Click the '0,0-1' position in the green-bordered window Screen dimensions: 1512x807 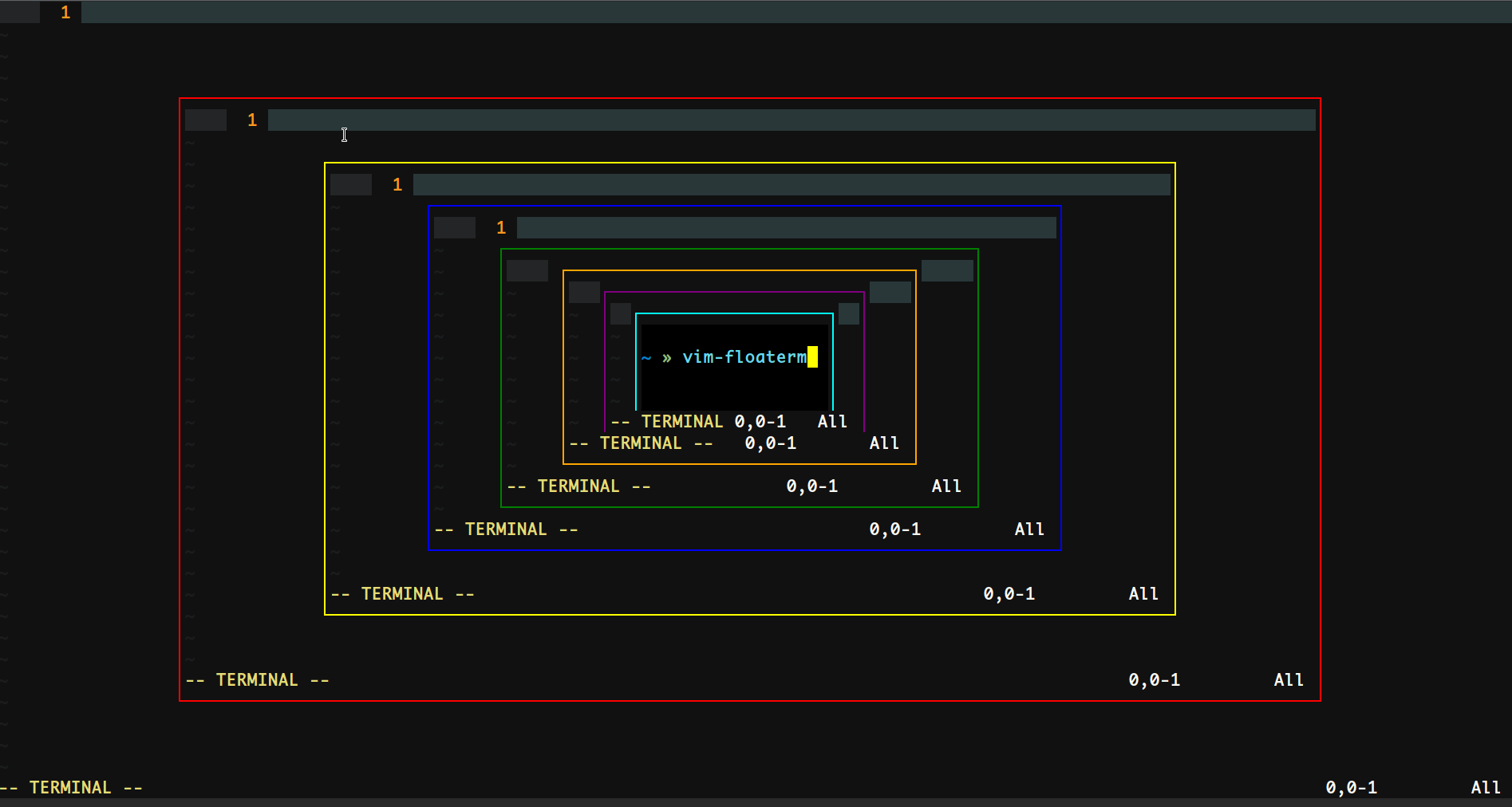point(812,486)
